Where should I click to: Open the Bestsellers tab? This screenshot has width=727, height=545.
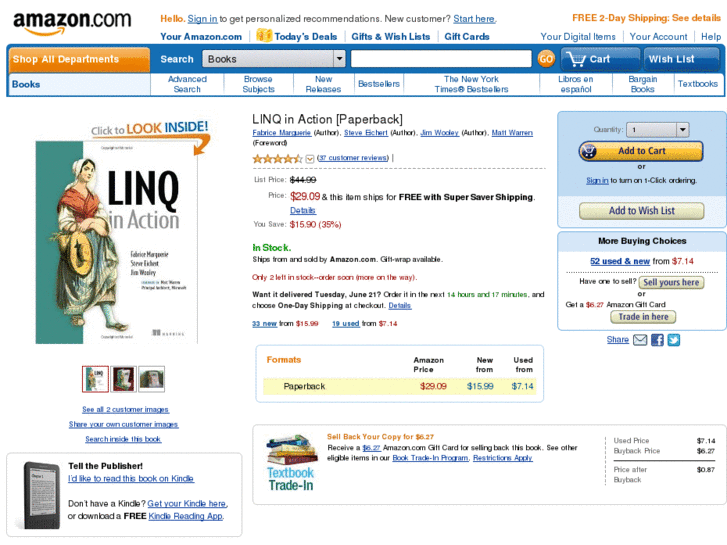pyautogui.click(x=379, y=84)
